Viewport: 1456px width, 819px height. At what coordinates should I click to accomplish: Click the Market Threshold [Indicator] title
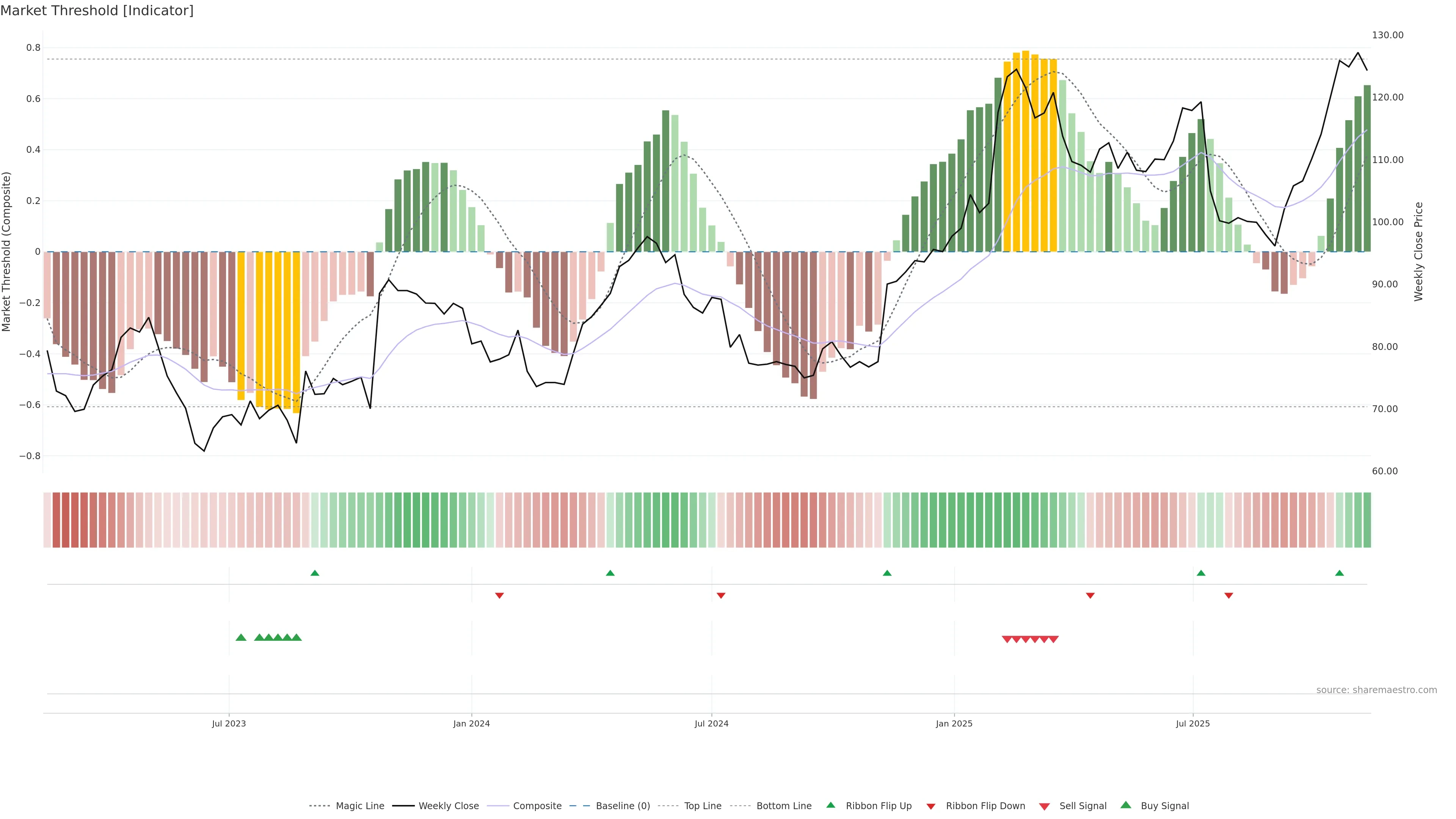pyautogui.click(x=97, y=11)
